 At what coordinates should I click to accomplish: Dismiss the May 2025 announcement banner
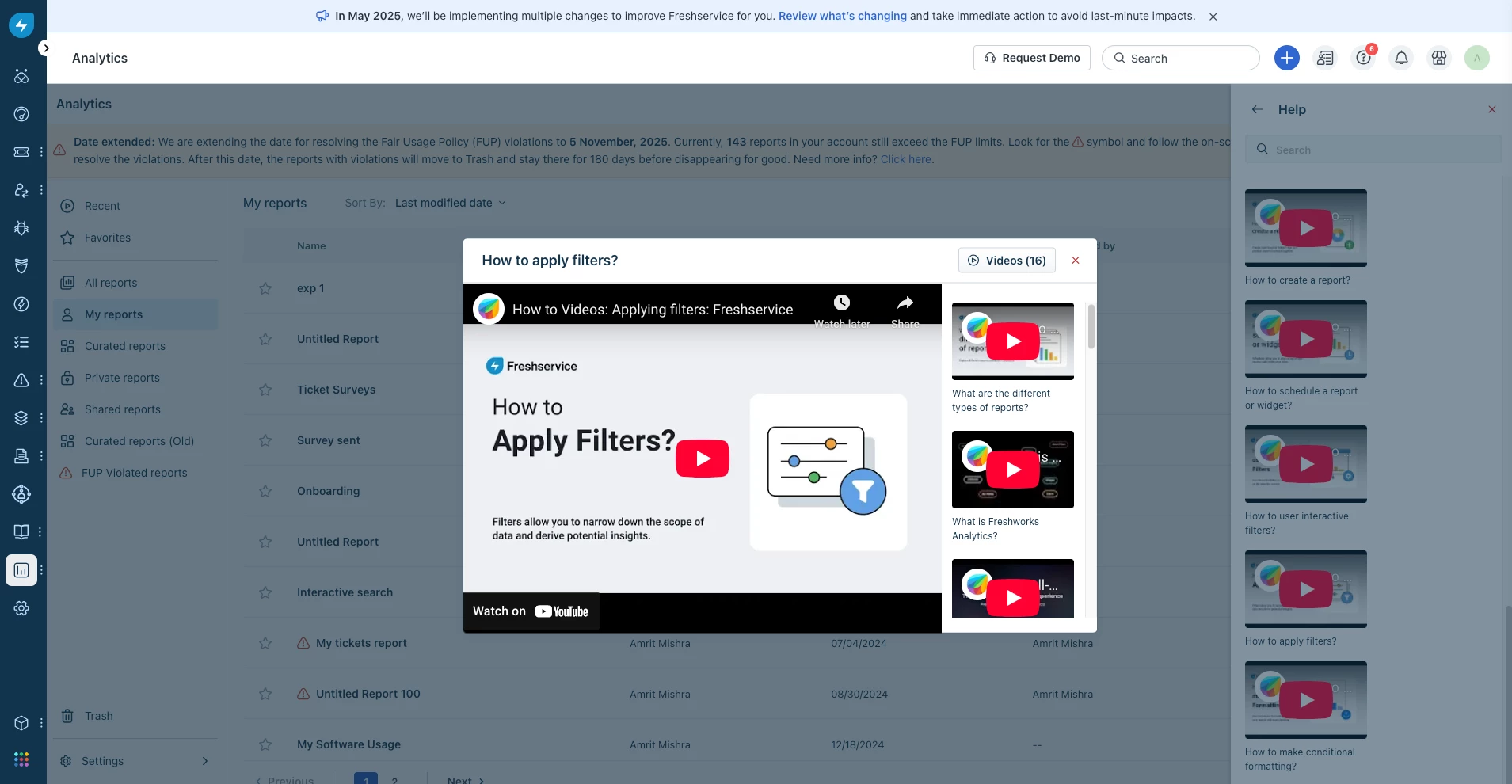tap(1213, 17)
